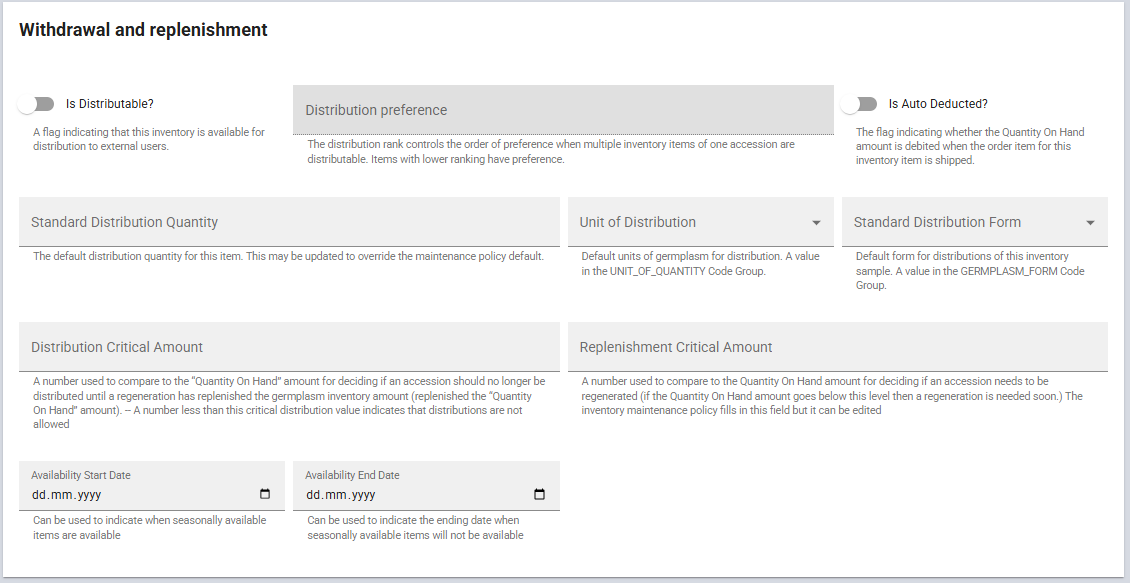1130x583 pixels.
Task: Select month segment of Availability Start Date
Action: [63, 495]
